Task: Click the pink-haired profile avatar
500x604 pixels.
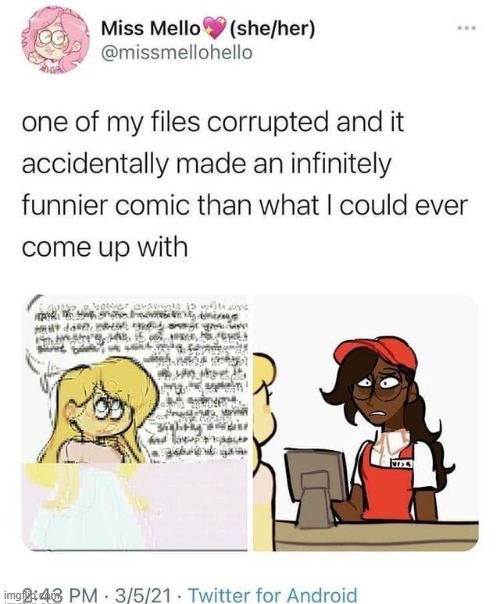Action: pyautogui.click(x=55, y=40)
